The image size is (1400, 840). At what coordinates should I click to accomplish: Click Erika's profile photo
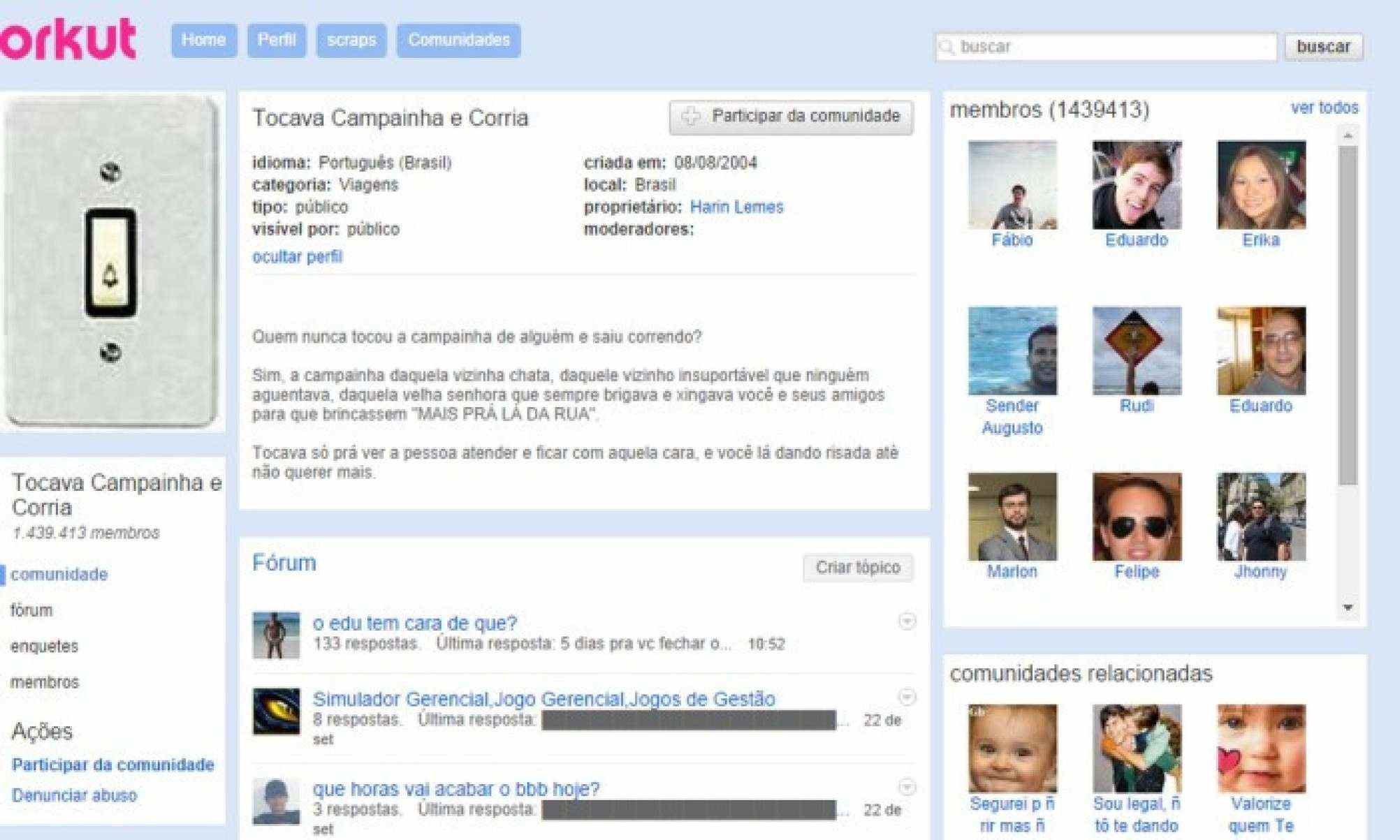1262,185
